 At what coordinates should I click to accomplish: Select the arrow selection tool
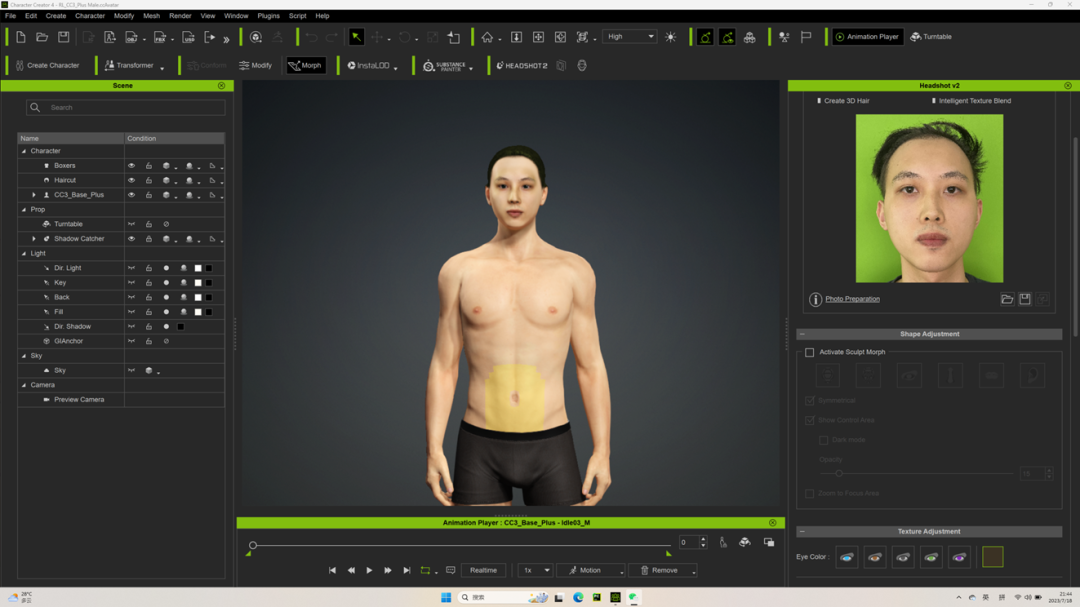356,37
